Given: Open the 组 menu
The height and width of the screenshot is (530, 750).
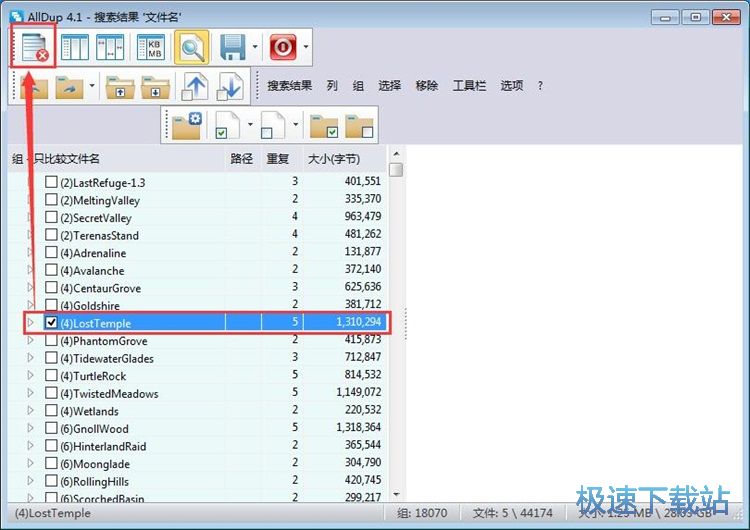Looking at the screenshot, I should [x=358, y=86].
